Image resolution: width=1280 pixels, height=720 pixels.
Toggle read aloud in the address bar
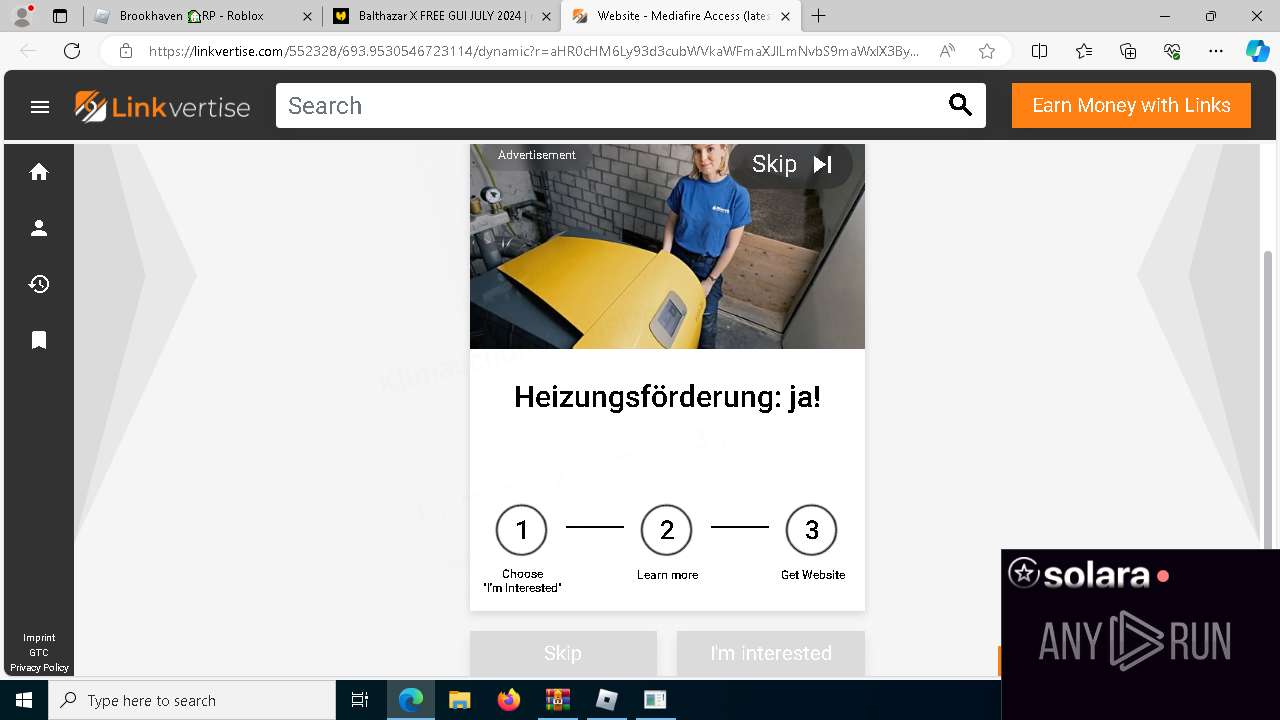(x=947, y=51)
